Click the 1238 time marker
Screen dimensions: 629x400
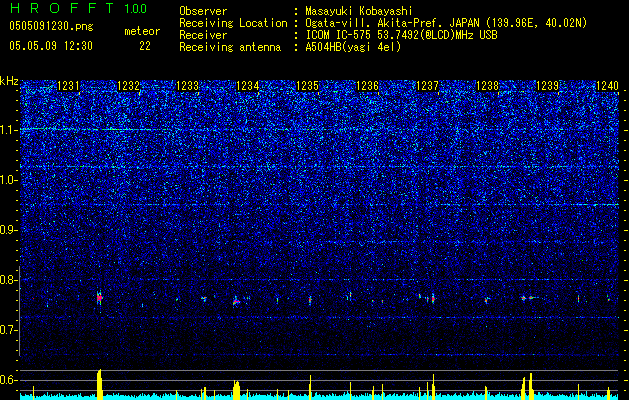[487, 86]
